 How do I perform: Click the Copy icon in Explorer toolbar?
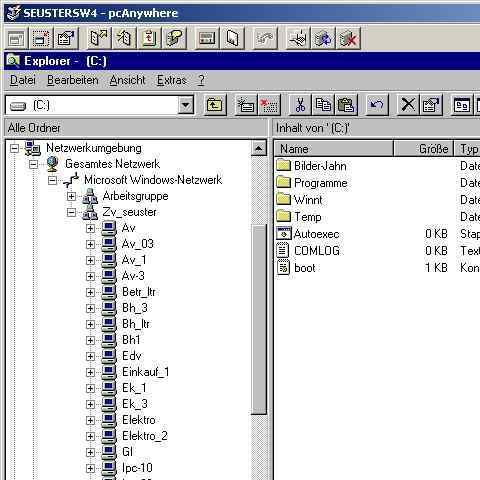(323, 105)
